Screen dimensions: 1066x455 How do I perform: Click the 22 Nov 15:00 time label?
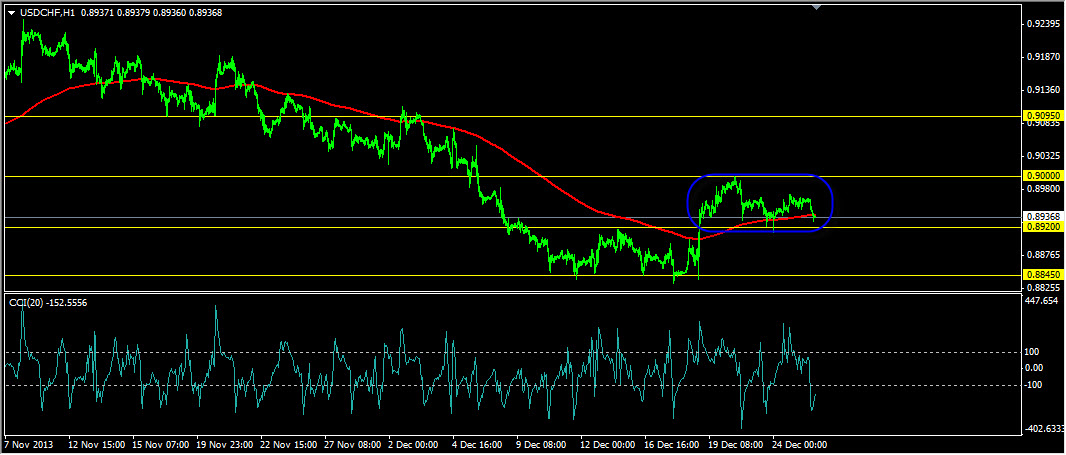(x=288, y=445)
